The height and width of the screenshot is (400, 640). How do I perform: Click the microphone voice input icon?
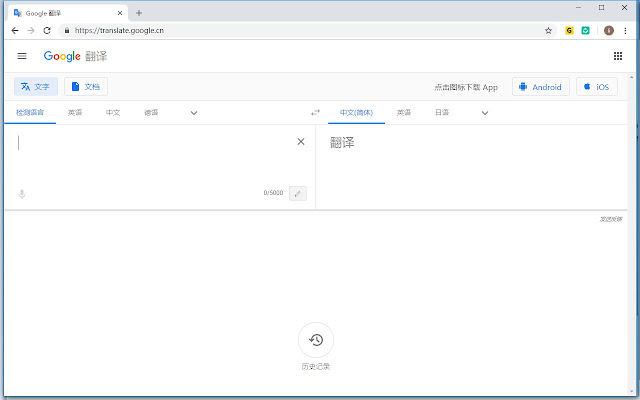[22, 193]
